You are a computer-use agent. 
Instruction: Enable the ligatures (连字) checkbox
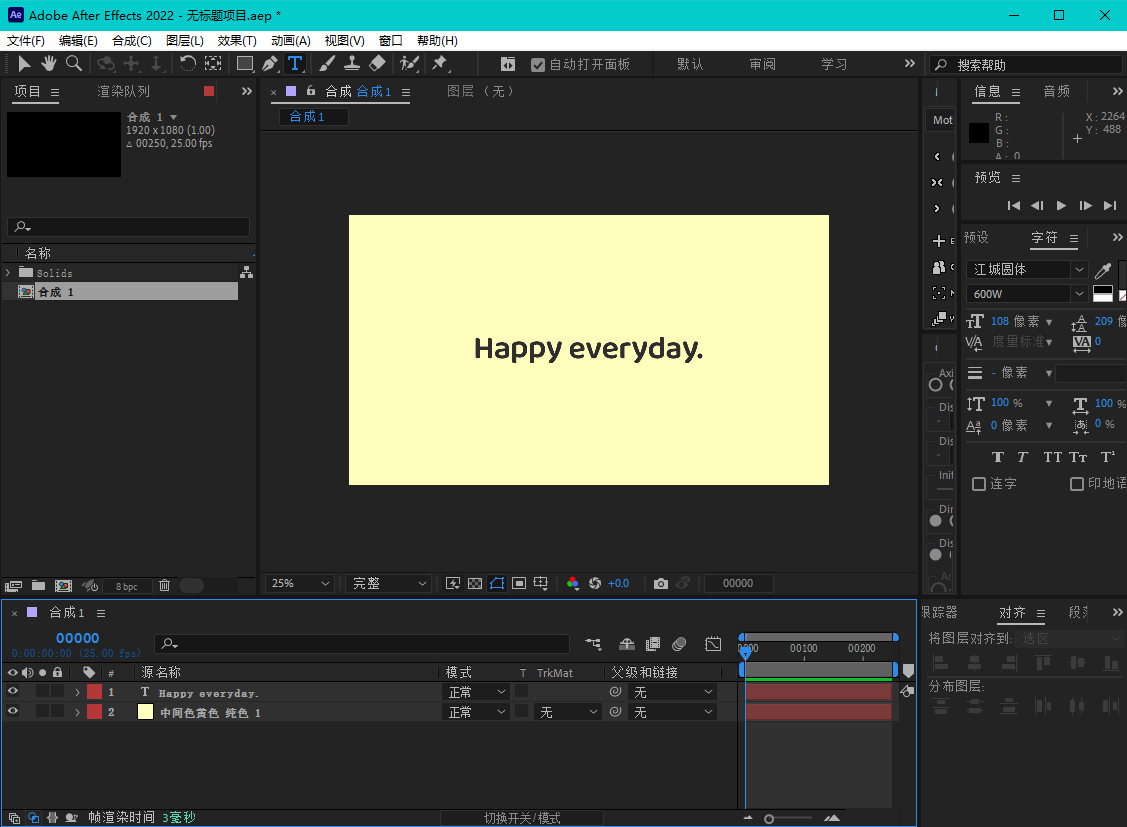(x=979, y=484)
